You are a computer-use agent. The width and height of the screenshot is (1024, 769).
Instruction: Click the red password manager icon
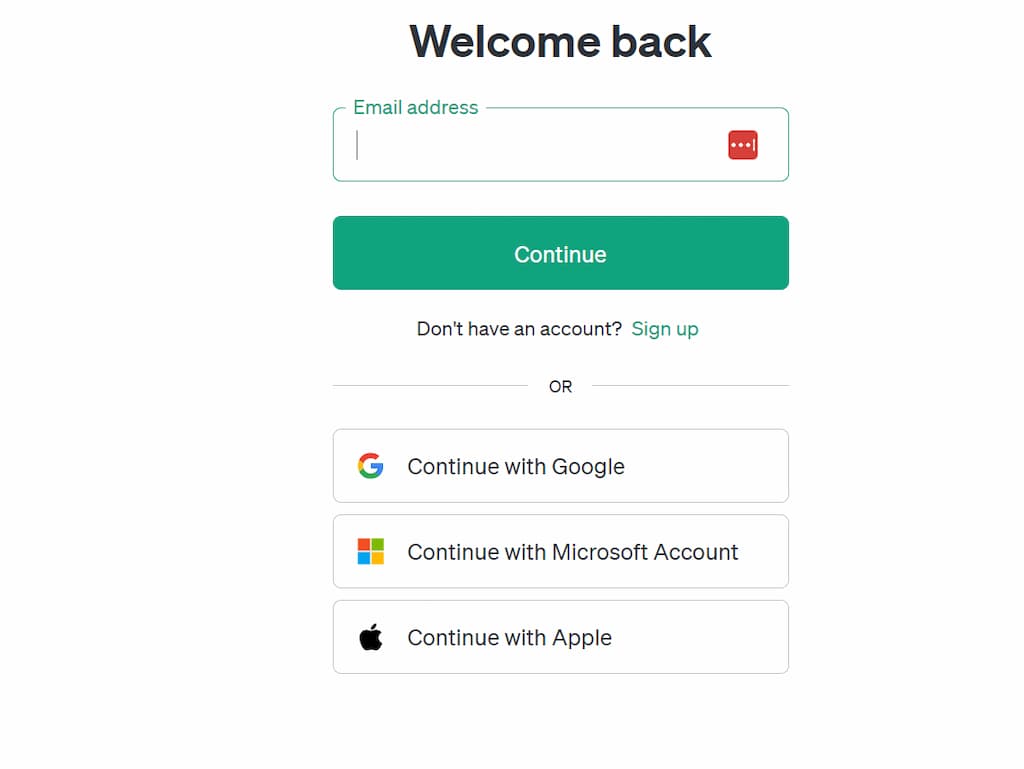click(x=743, y=145)
